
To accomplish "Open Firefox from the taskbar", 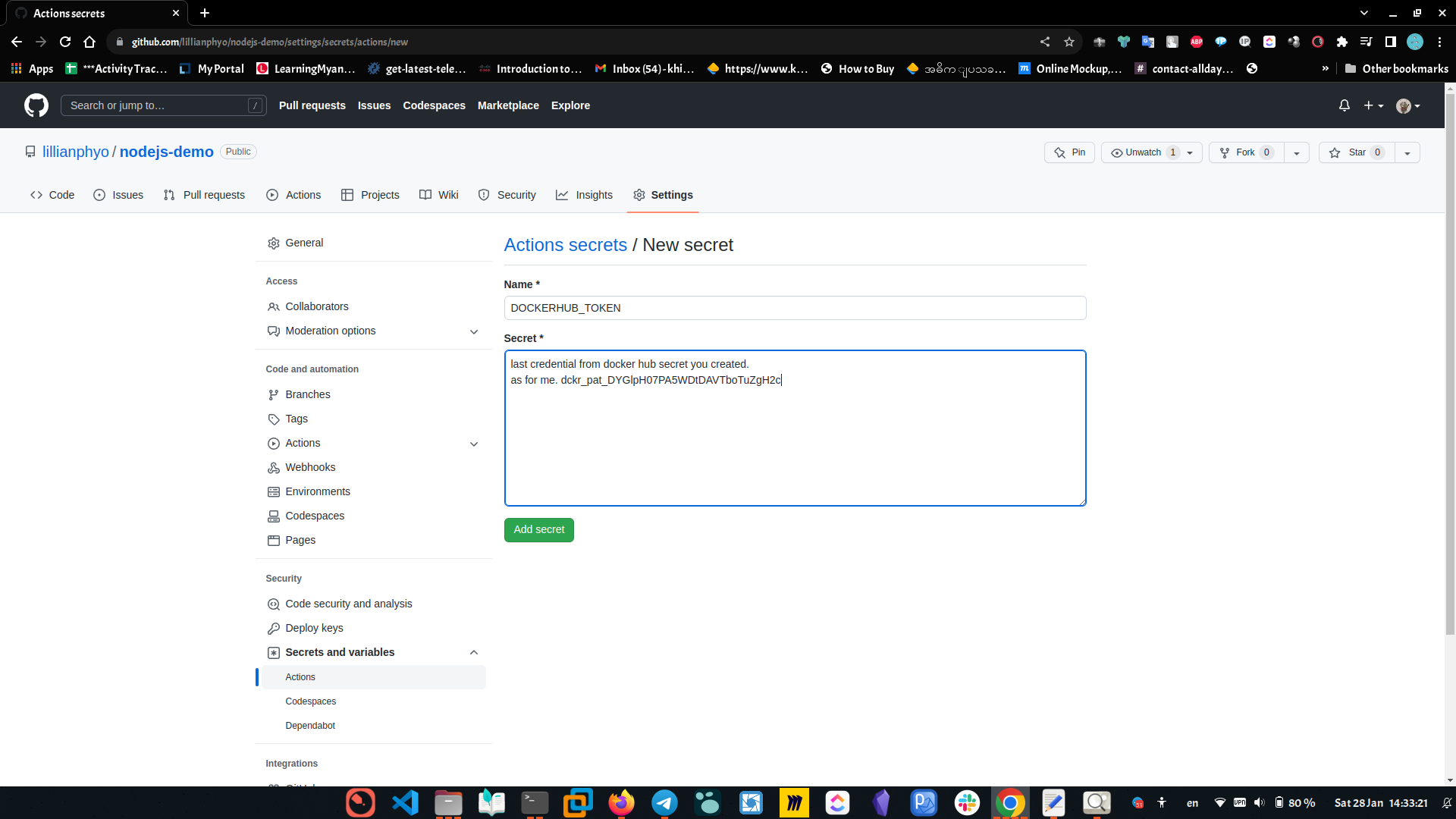I will (x=621, y=802).
